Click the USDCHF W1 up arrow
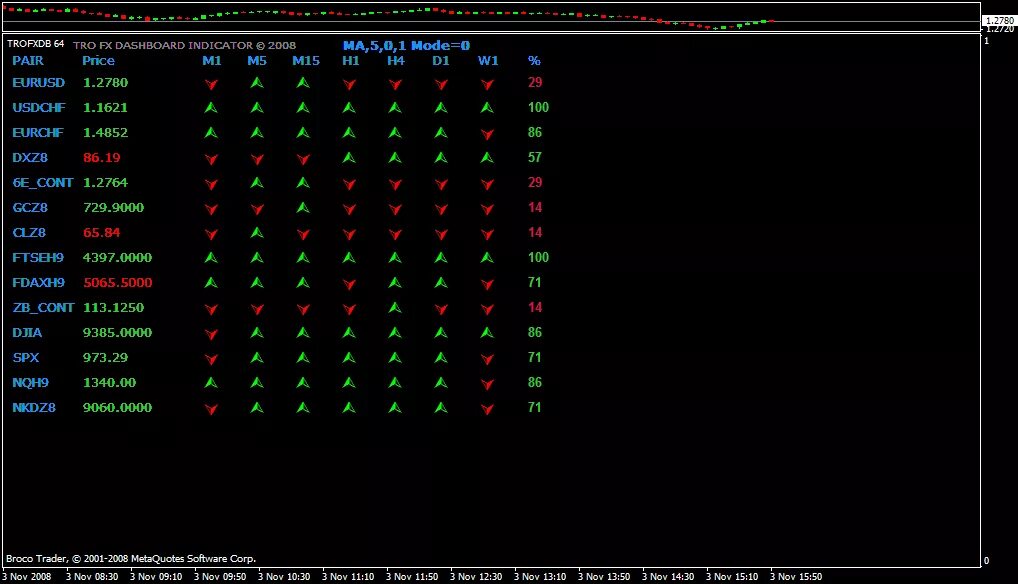This screenshot has width=1018, height=584. [487, 108]
